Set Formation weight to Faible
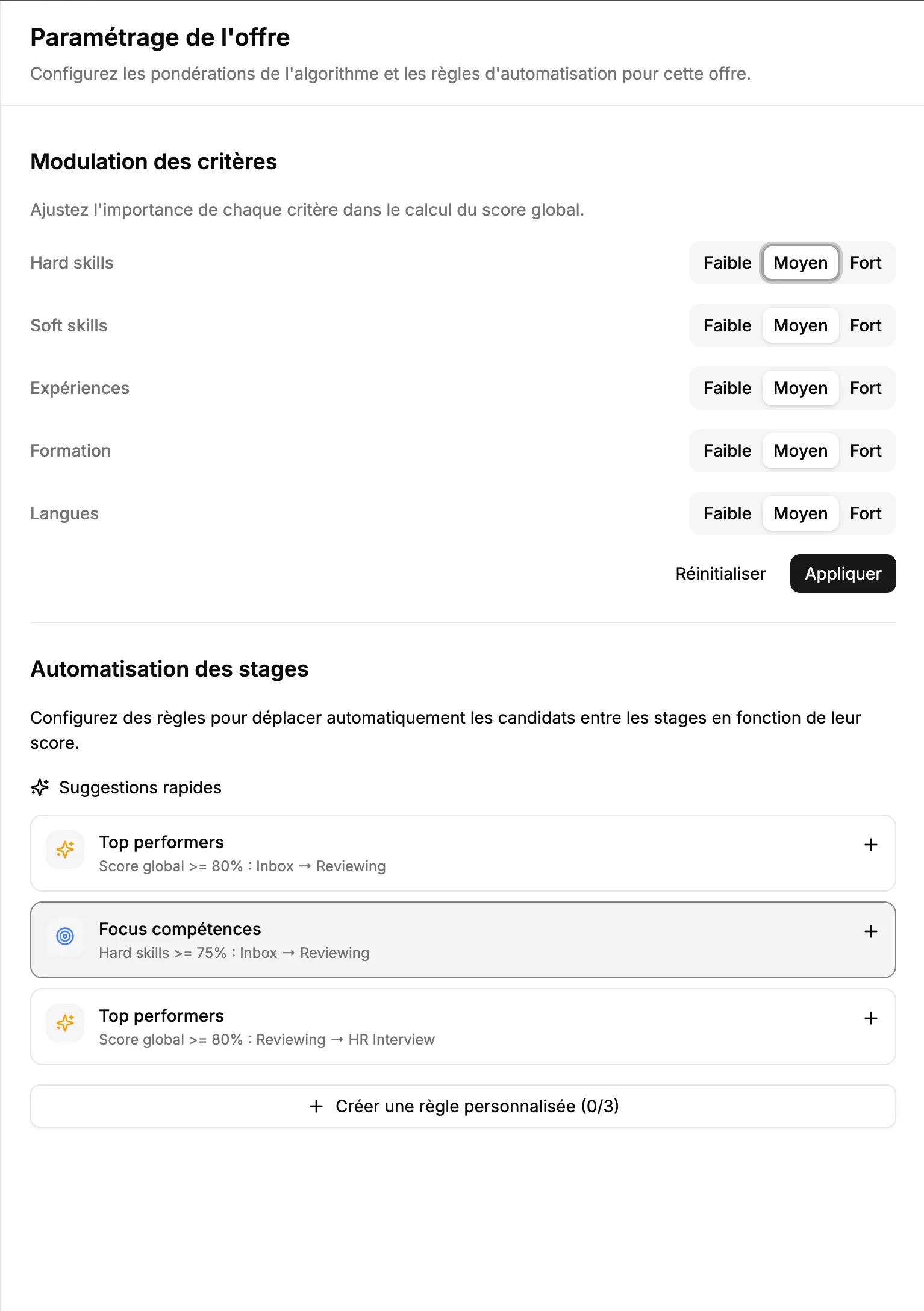Screen dimensions: 924x1311 tap(726, 451)
